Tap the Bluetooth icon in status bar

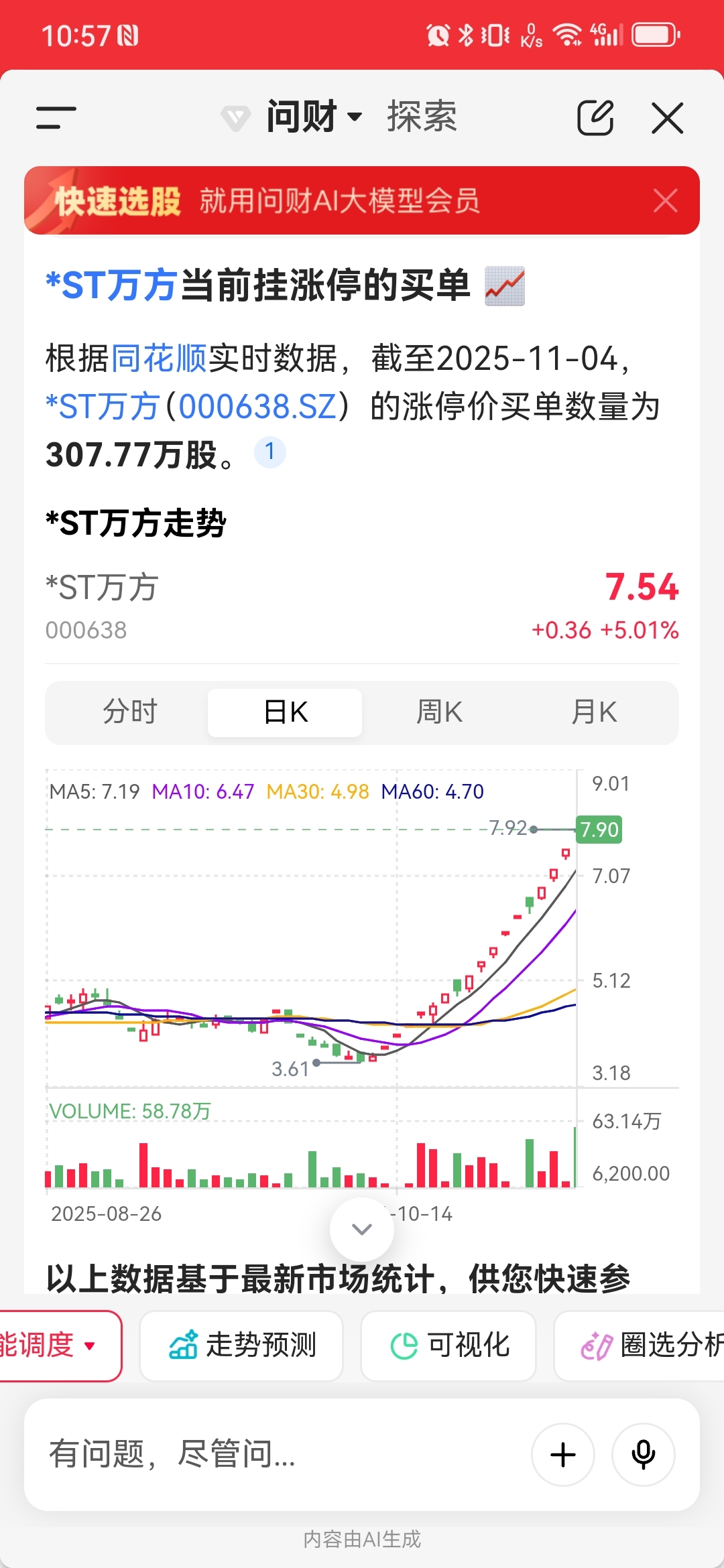click(465, 35)
